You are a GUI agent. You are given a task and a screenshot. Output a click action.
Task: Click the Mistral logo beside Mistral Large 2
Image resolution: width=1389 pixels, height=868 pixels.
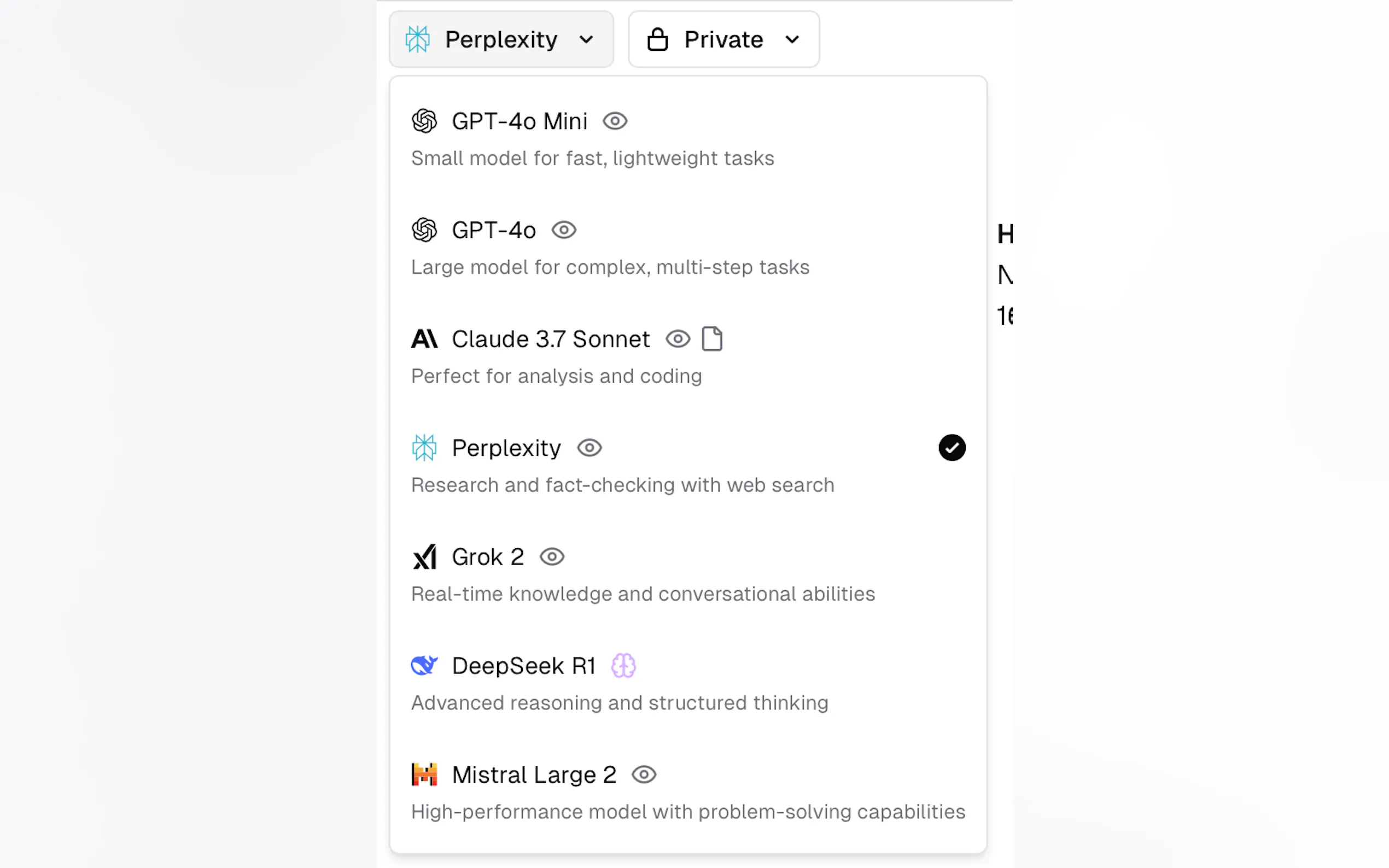[424, 775]
